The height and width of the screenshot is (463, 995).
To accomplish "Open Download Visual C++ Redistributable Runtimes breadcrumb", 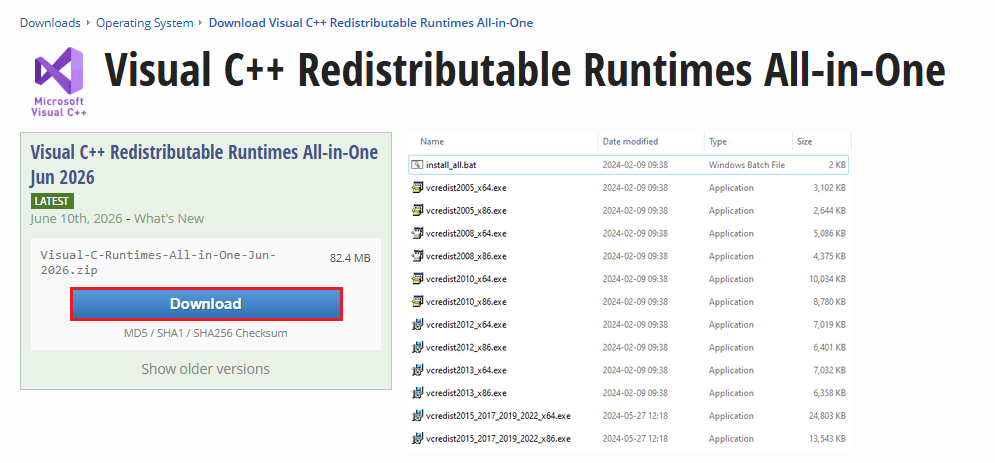I will (371, 23).
